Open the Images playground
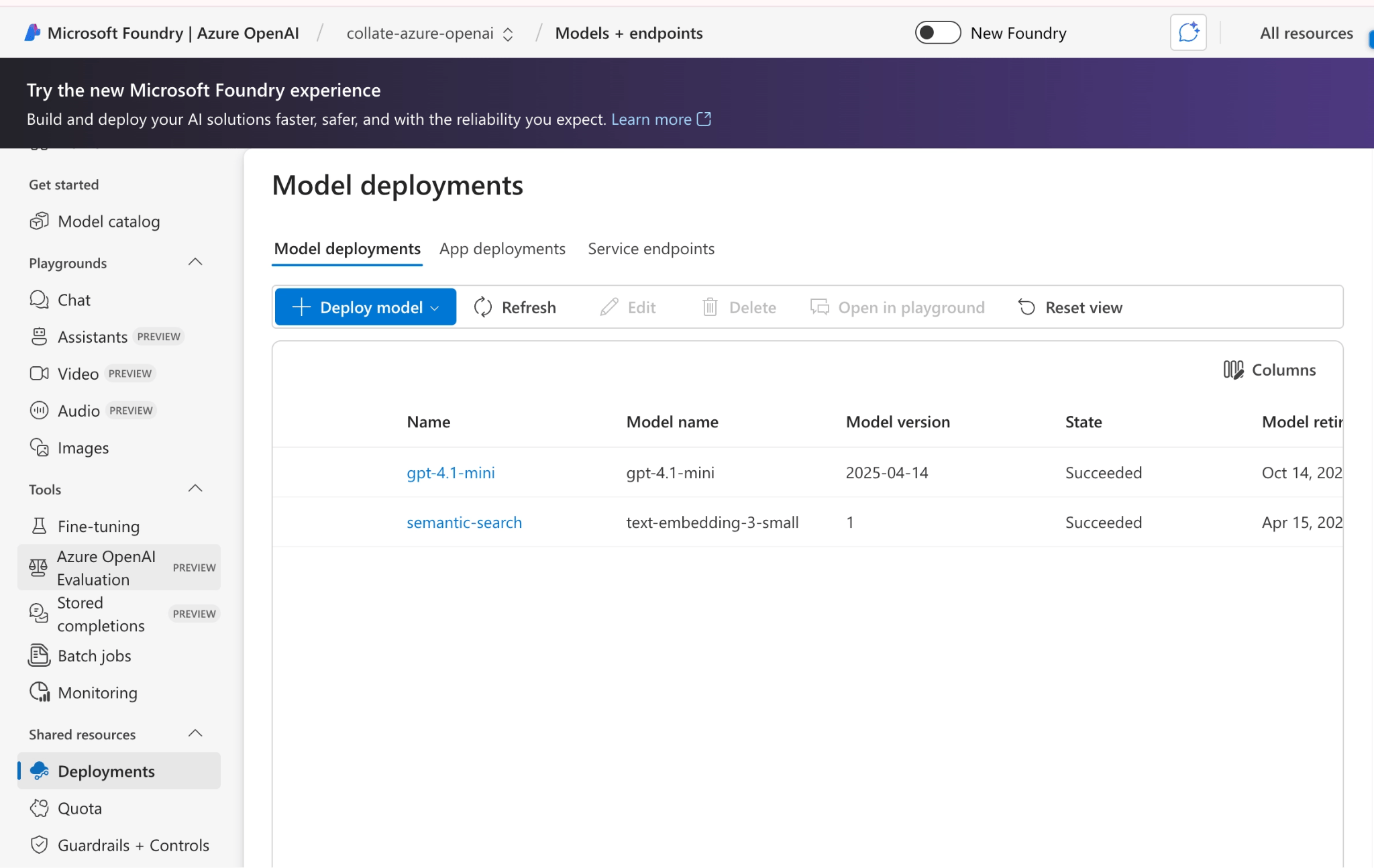1374x868 pixels. click(x=70, y=447)
